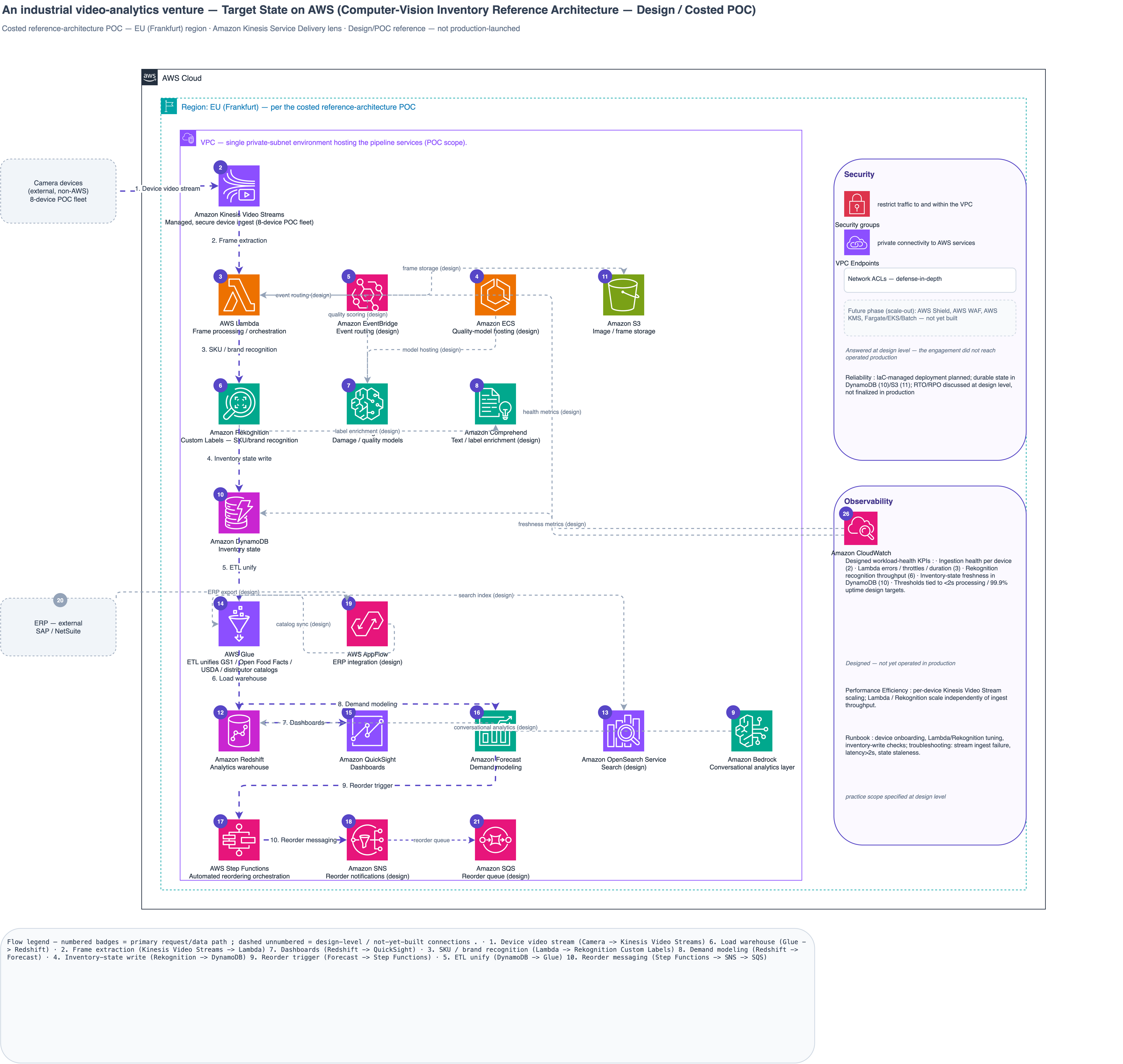Click the Amazon DynamoDB icon
This screenshot has height=1064, width=1123.
pyautogui.click(x=239, y=512)
